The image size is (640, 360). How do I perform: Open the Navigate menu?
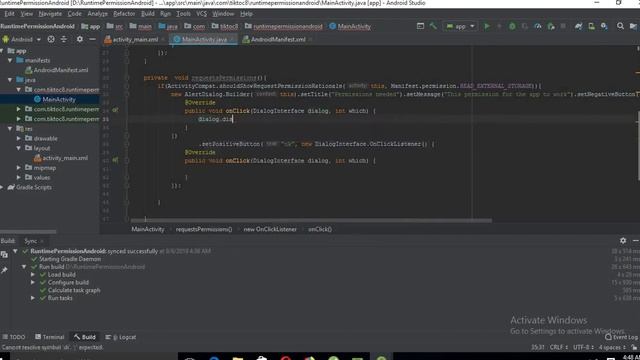(x=50, y=14)
